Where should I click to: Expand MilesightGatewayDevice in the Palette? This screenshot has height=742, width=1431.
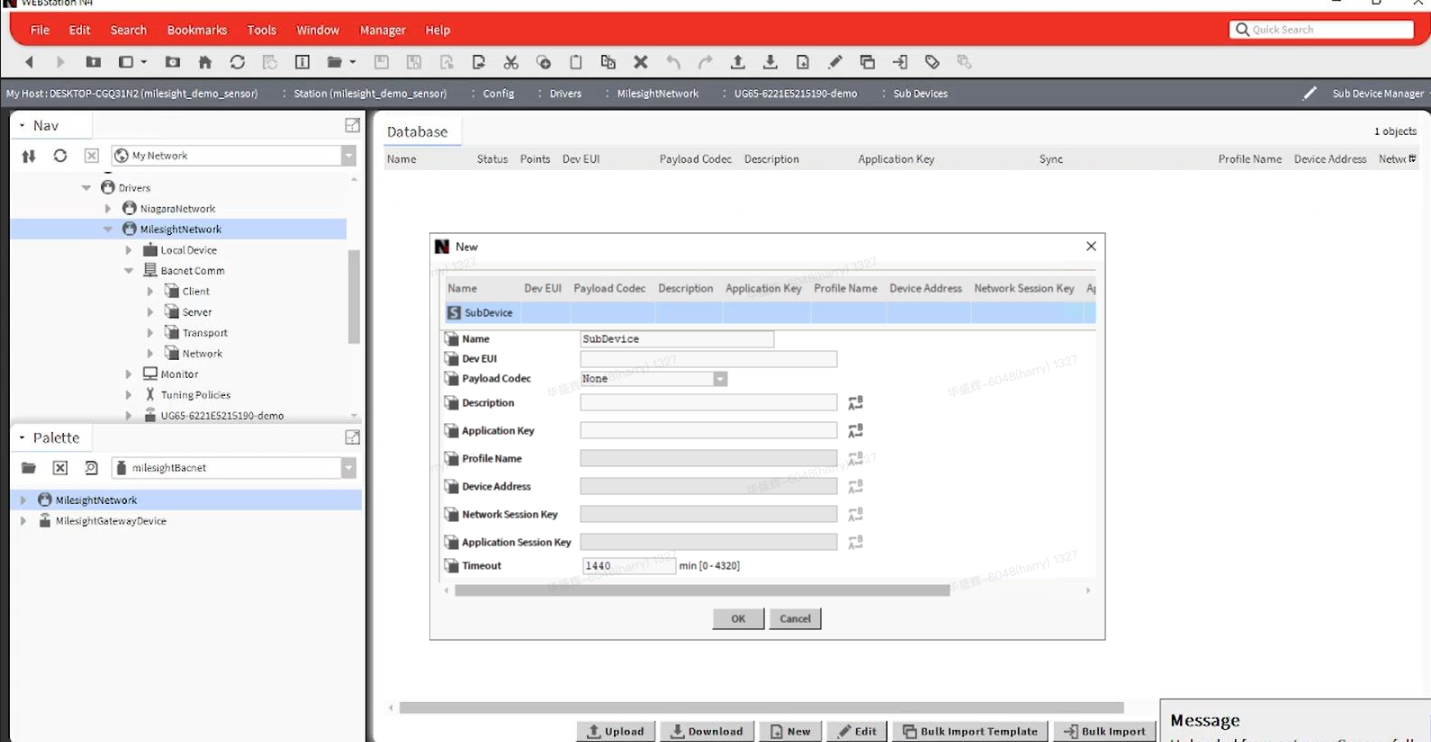click(23, 521)
